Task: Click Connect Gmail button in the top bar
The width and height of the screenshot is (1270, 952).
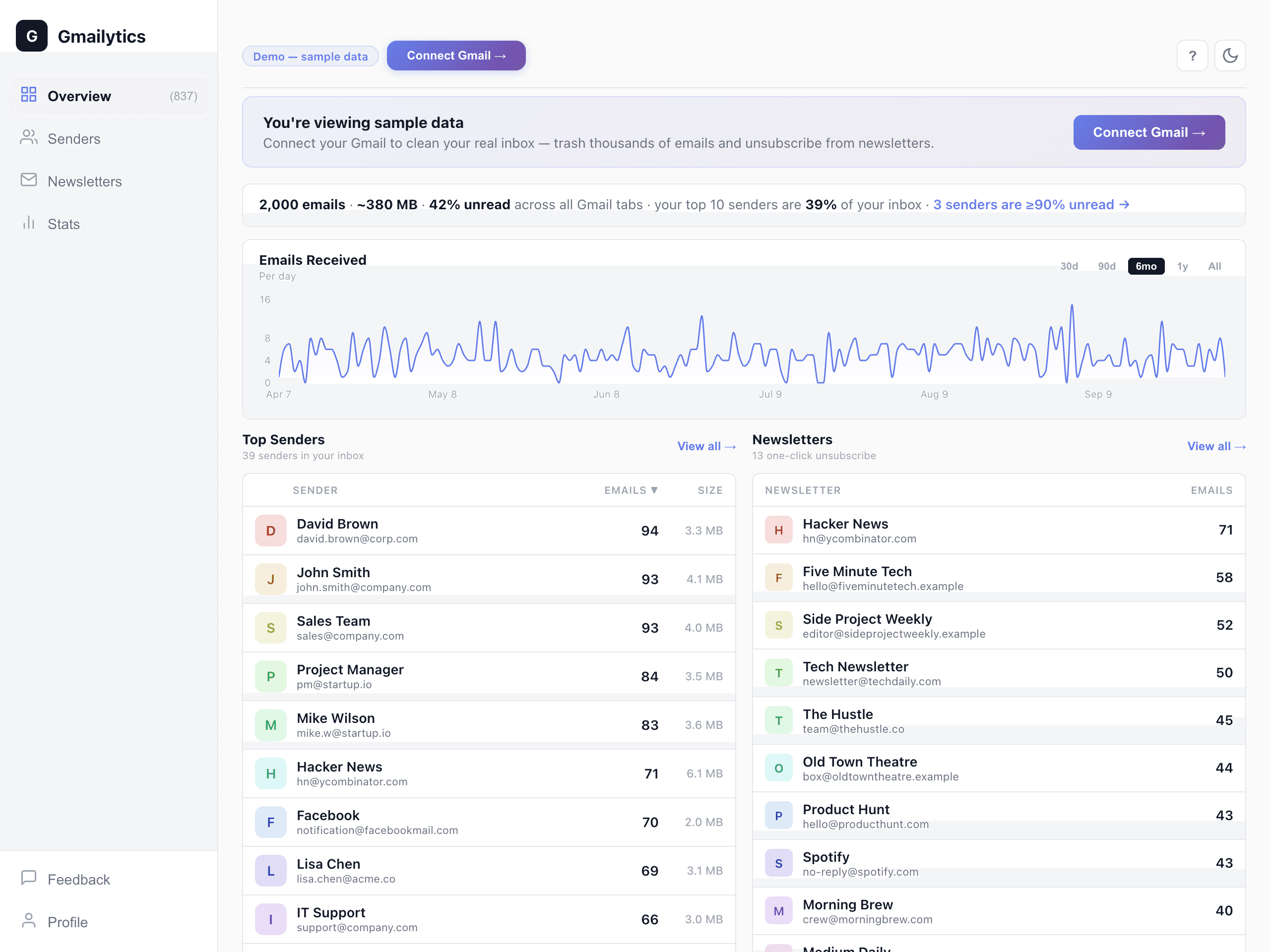Action: click(x=456, y=56)
